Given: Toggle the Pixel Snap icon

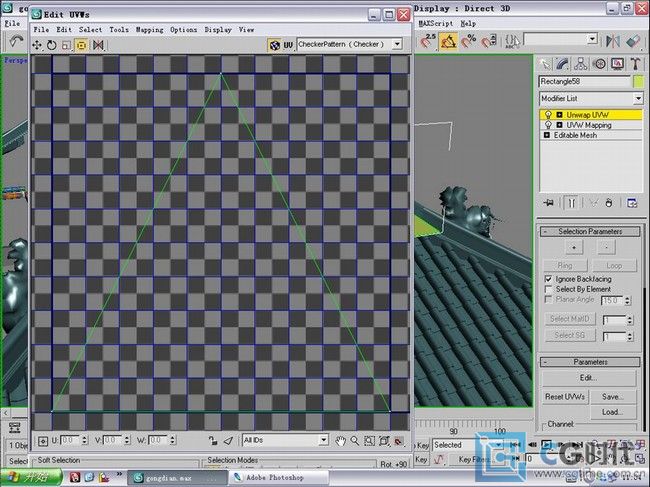Looking at the screenshot, I should tap(399, 441).
